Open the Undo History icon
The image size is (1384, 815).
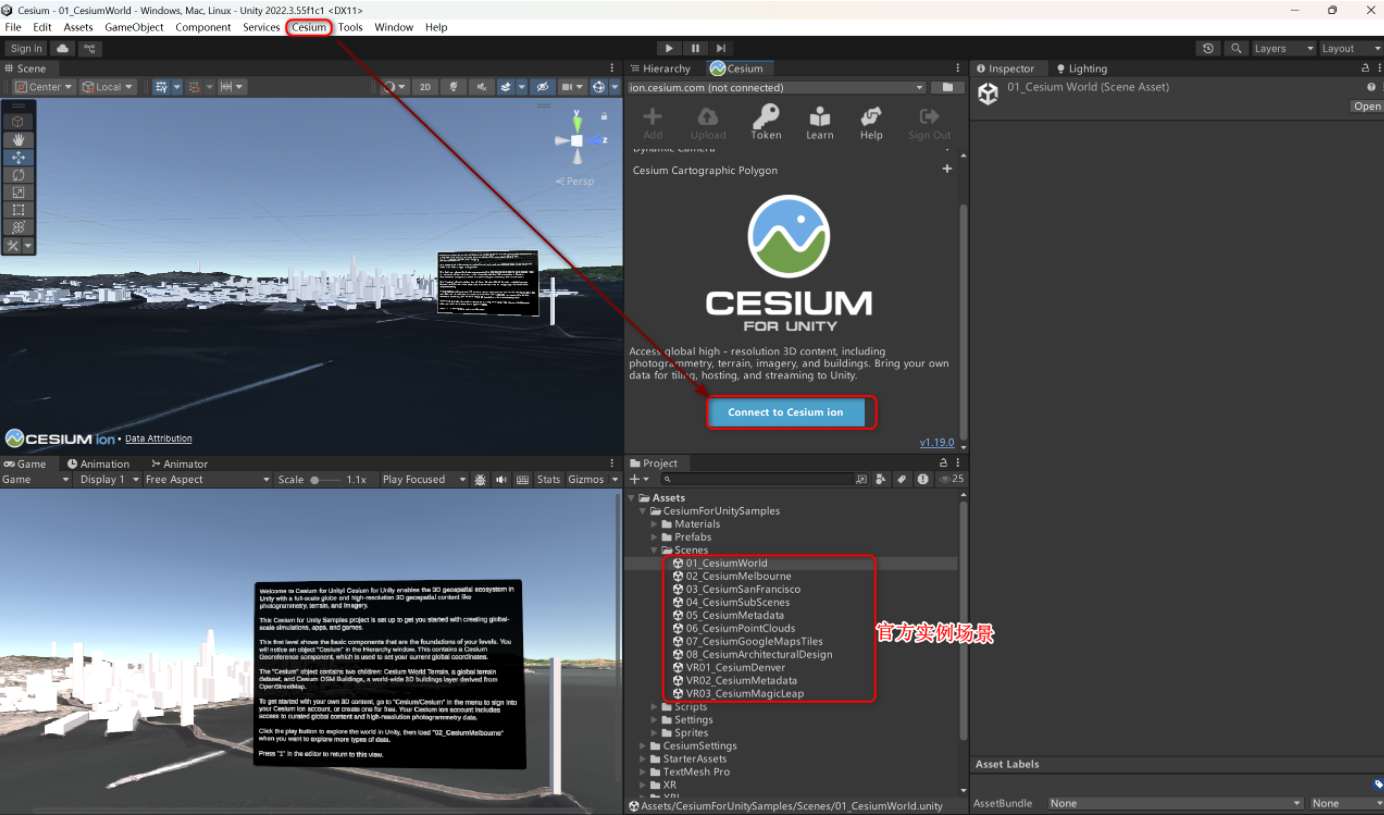(x=1208, y=48)
